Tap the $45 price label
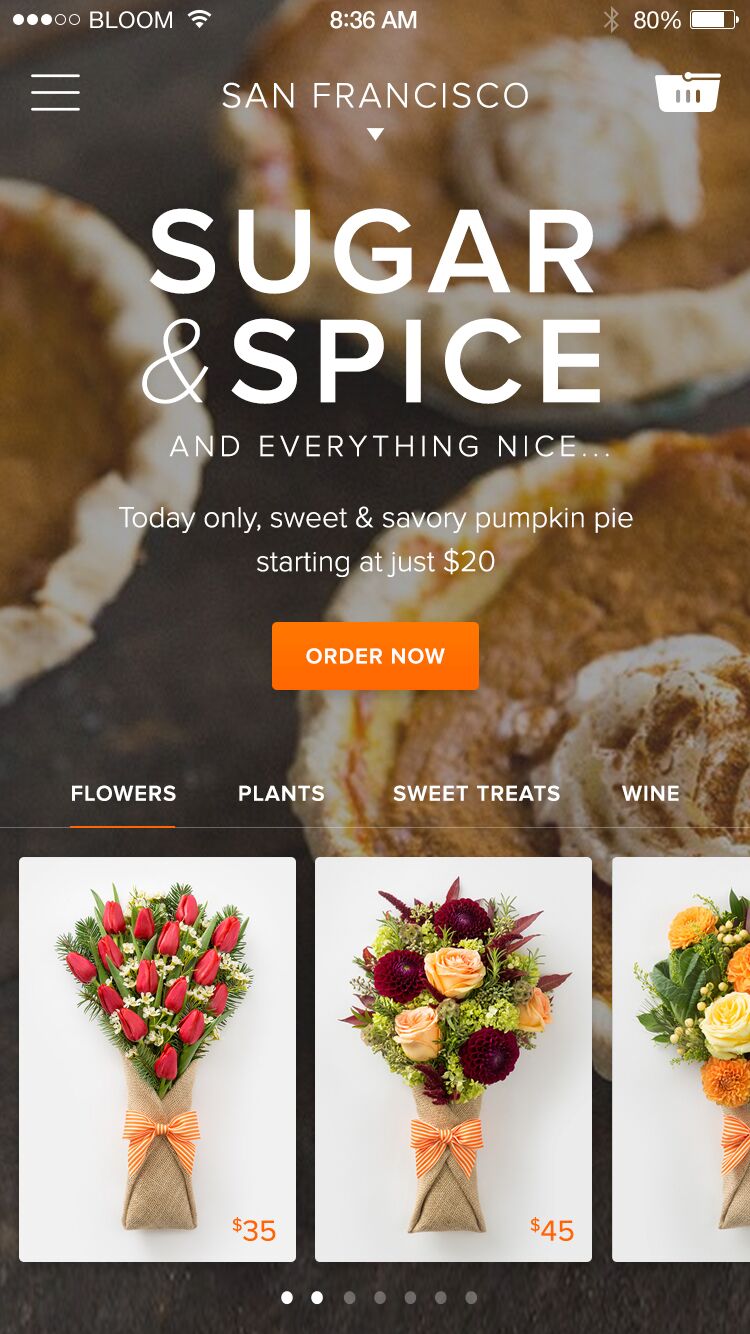Screen dimensions: 750x1334 552,1230
